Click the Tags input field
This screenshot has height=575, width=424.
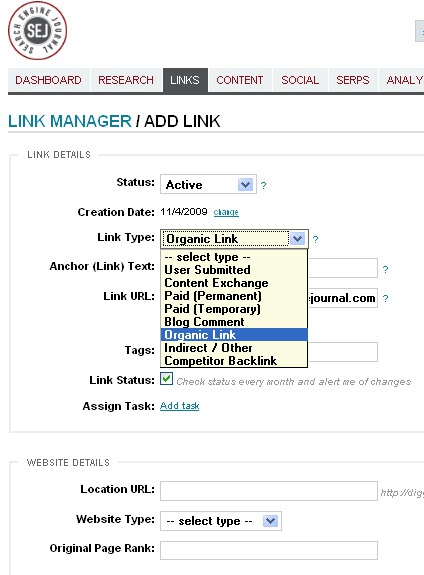coord(343,352)
